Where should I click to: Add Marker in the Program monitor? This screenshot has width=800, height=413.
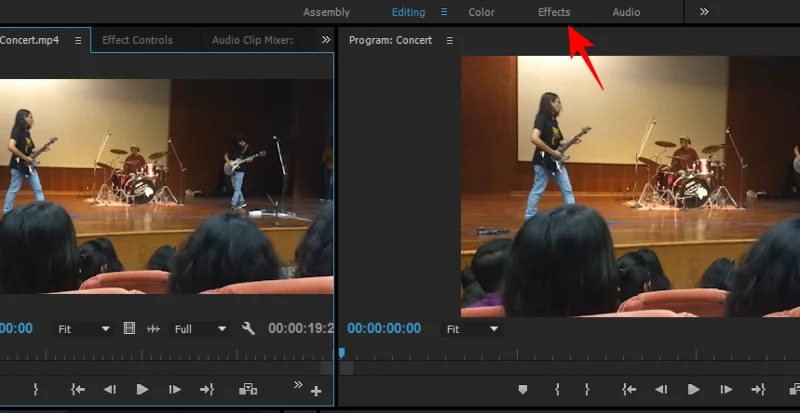522,389
